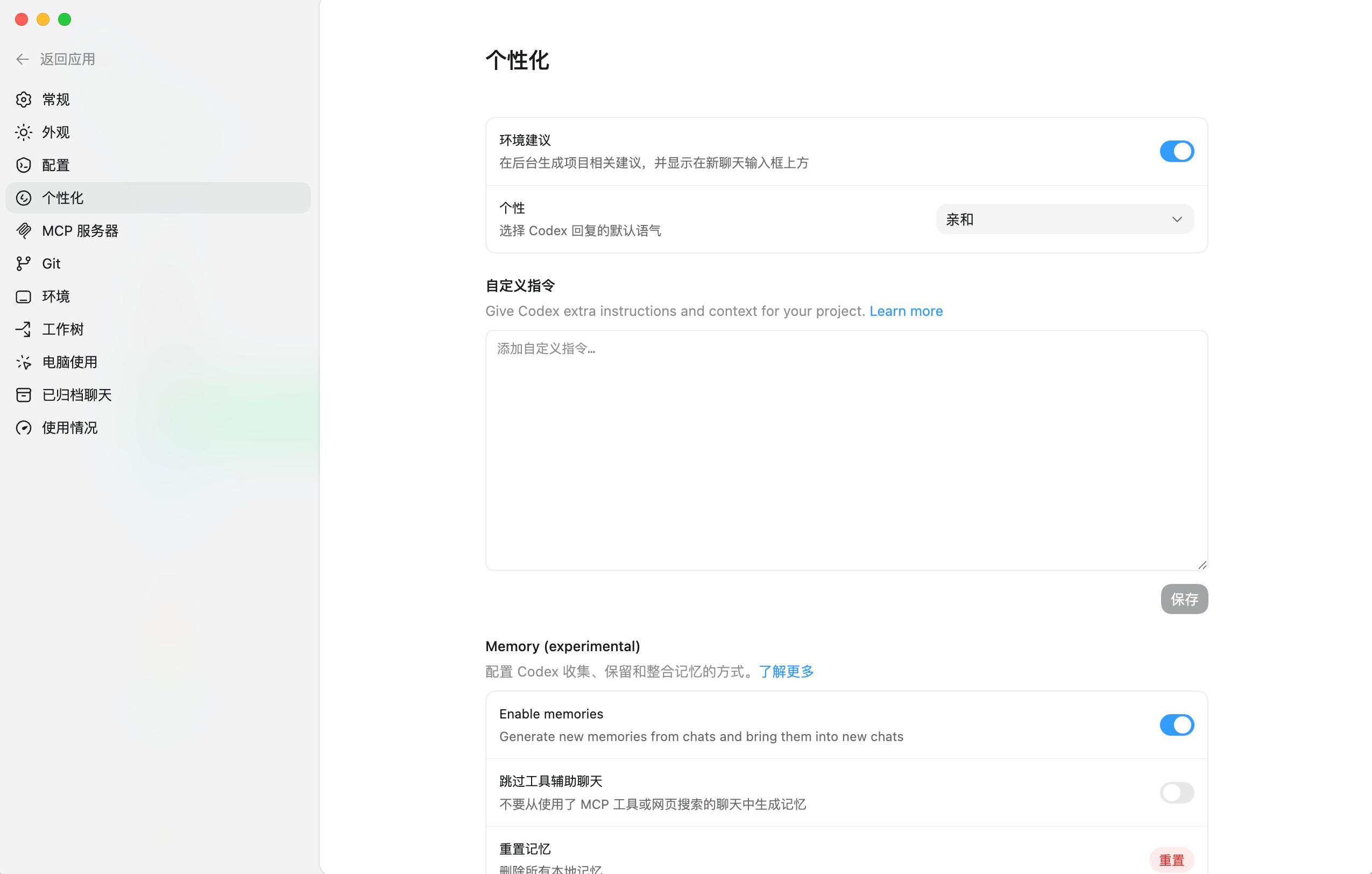Click the 电脑使用 cursor icon
Screen dimensions: 1372x874
click(x=23, y=362)
